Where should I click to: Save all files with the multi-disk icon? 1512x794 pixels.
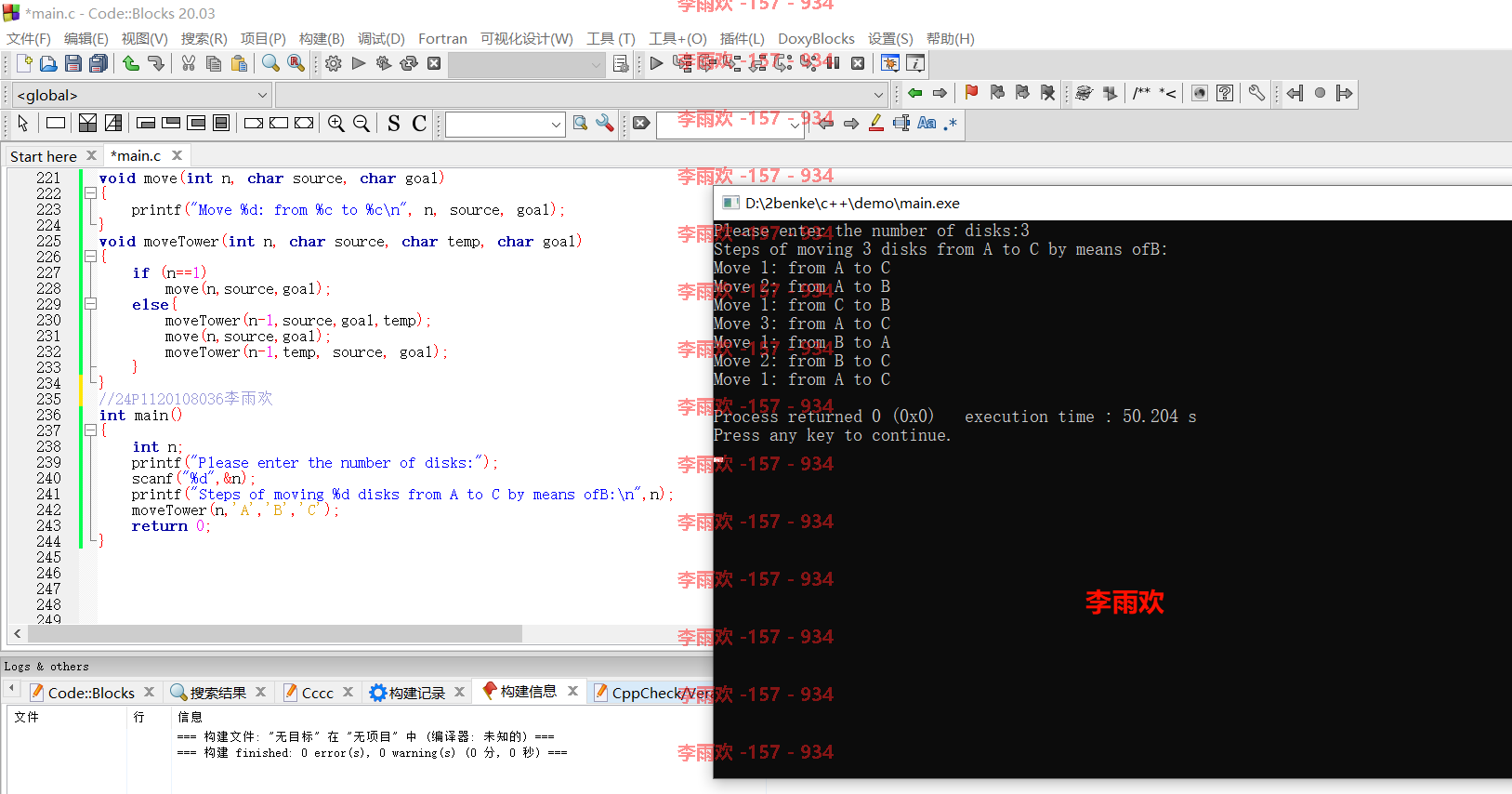coord(99,63)
